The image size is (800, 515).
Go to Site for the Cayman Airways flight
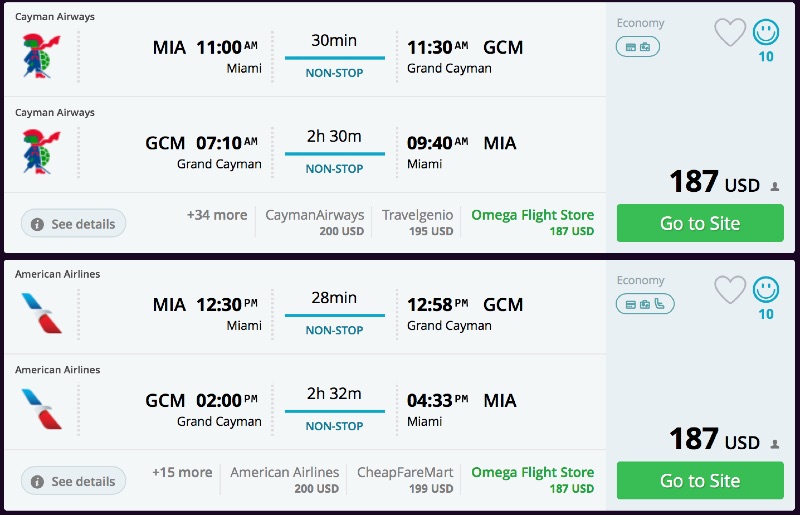(x=700, y=223)
